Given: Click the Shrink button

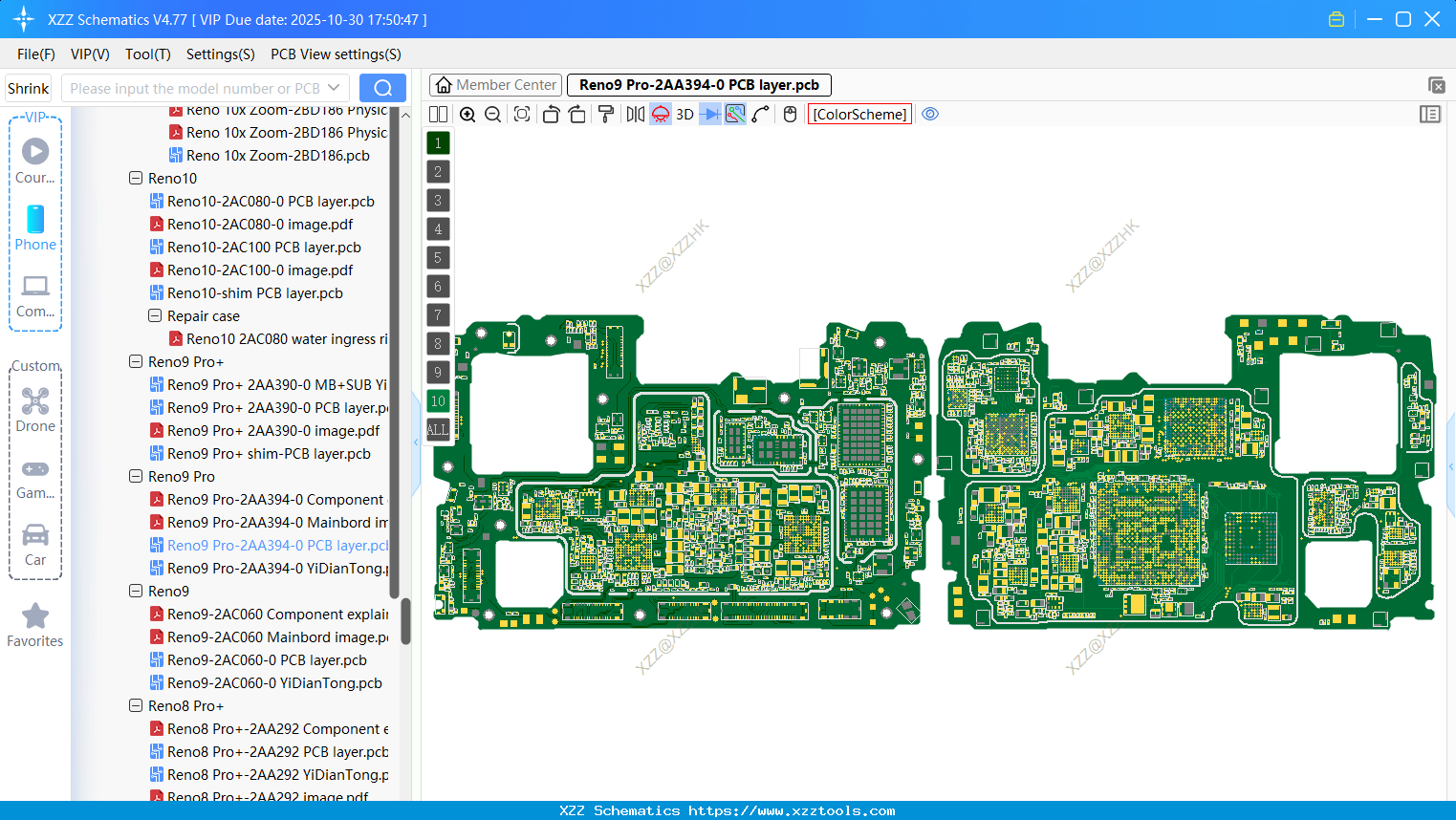Looking at the screenshot, I should tap(28, 88).
